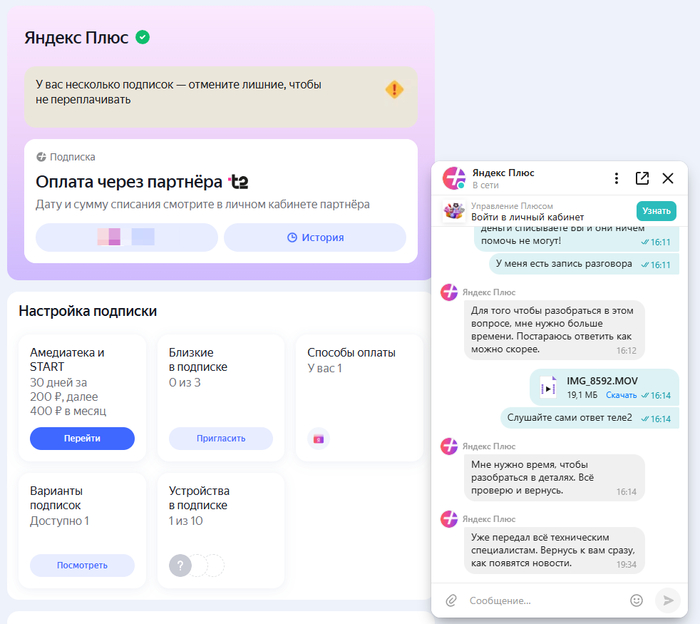The width and height of the screenshot is (700, 624).
Task: Click 'Посмотреть' for subscription options
Action: 82,566
